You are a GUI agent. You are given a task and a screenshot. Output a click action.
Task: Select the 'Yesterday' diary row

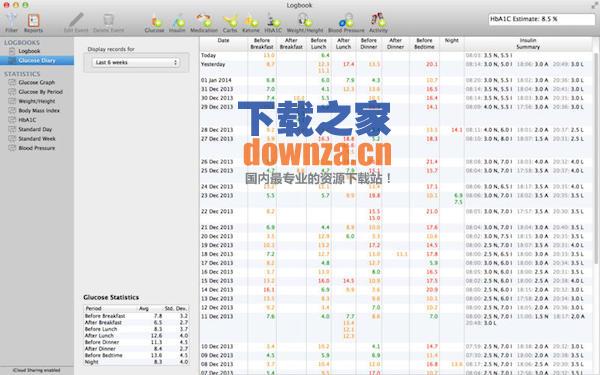396,68
